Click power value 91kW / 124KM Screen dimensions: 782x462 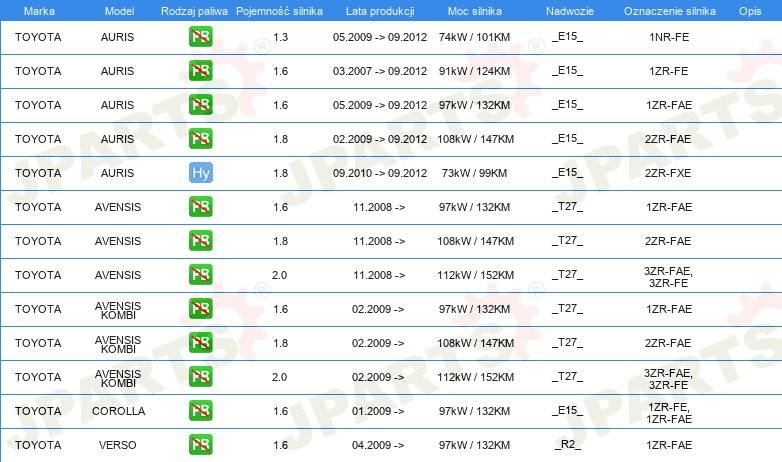474,71
